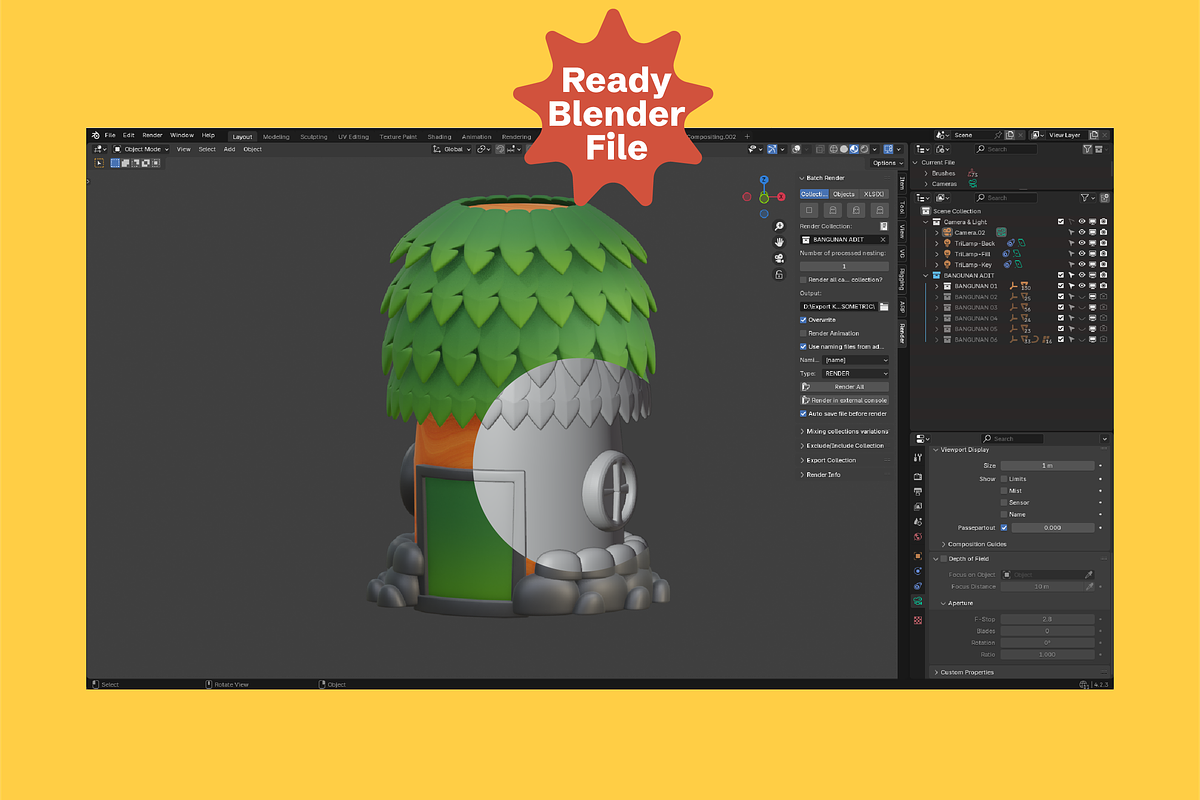
Task: Toggle BANGUNAN 01 eye visibility icon
Action: tap(1082, 286)
